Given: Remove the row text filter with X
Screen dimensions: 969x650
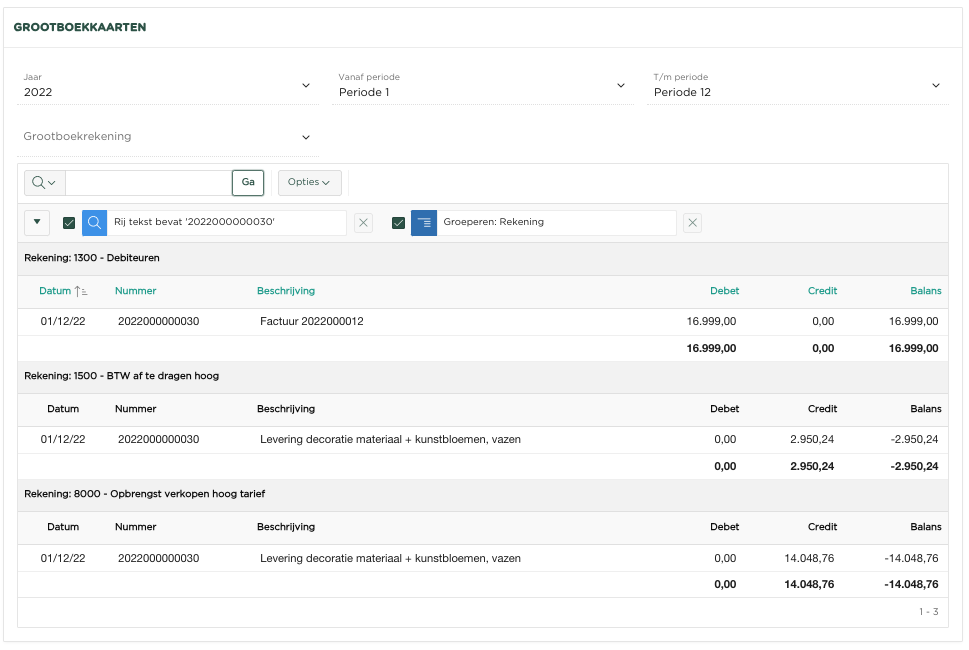Looking at the screenshot, I should click(x=363, y=223).
